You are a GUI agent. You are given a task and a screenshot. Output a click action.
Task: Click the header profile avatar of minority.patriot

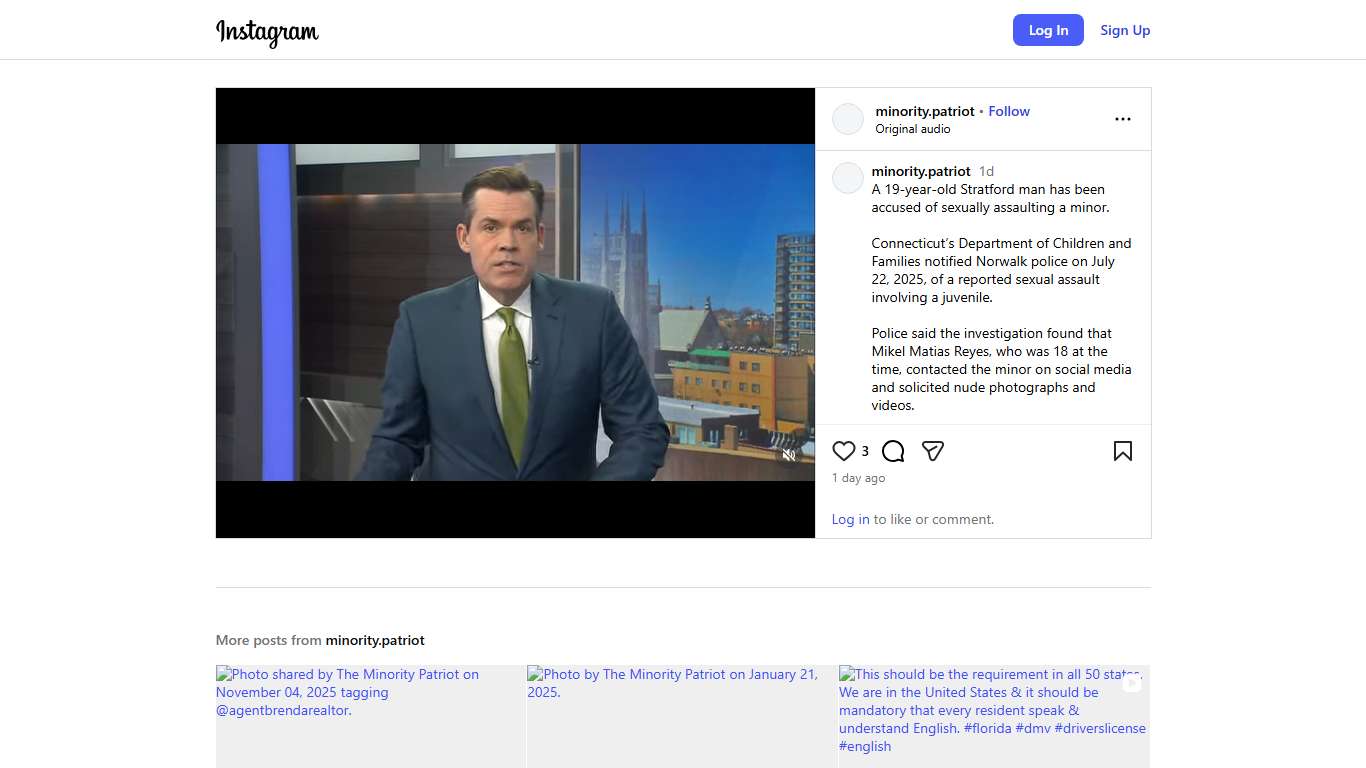click(x=848, y=119)
